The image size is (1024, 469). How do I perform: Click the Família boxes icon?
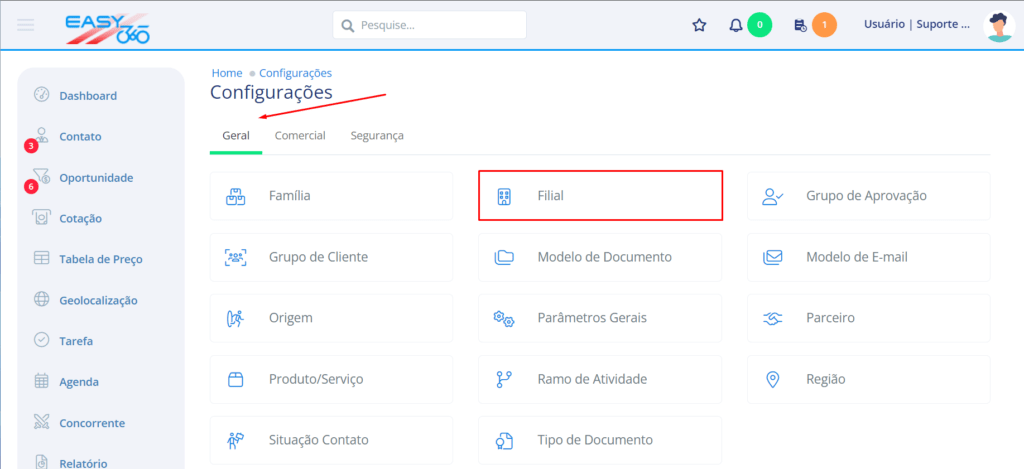point(235,196)
